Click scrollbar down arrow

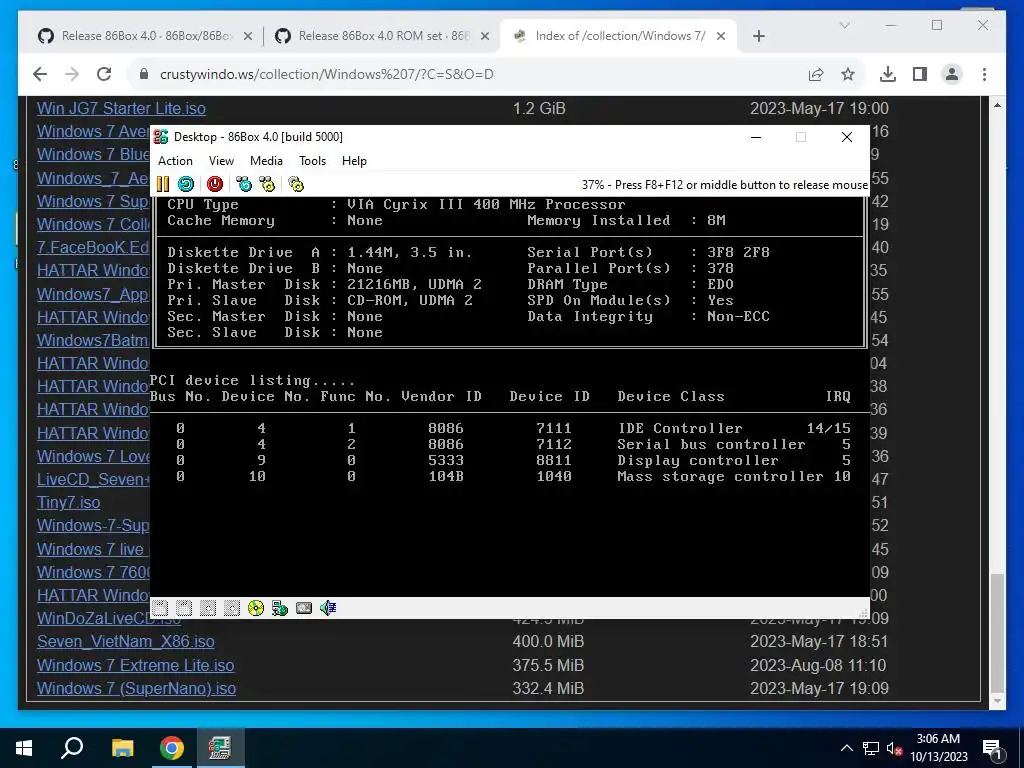[997, 701]
